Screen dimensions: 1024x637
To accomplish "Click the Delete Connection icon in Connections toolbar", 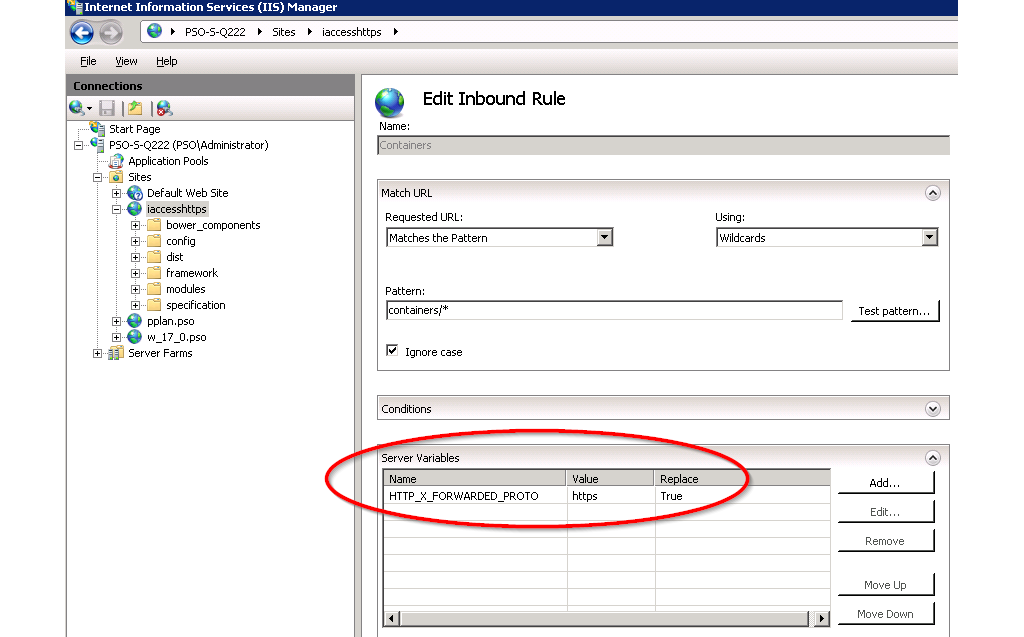I will (x=164, y=108).
